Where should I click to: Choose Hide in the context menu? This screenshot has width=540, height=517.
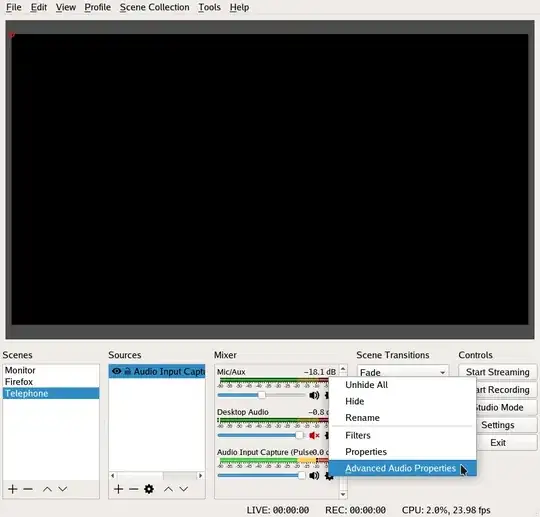point(403,401)
